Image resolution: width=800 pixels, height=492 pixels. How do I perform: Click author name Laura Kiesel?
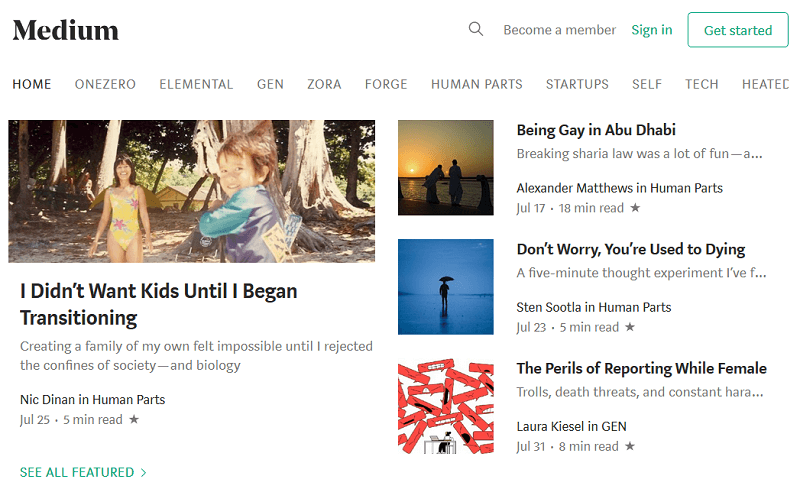pyautogui.click(x=551, y=427)
